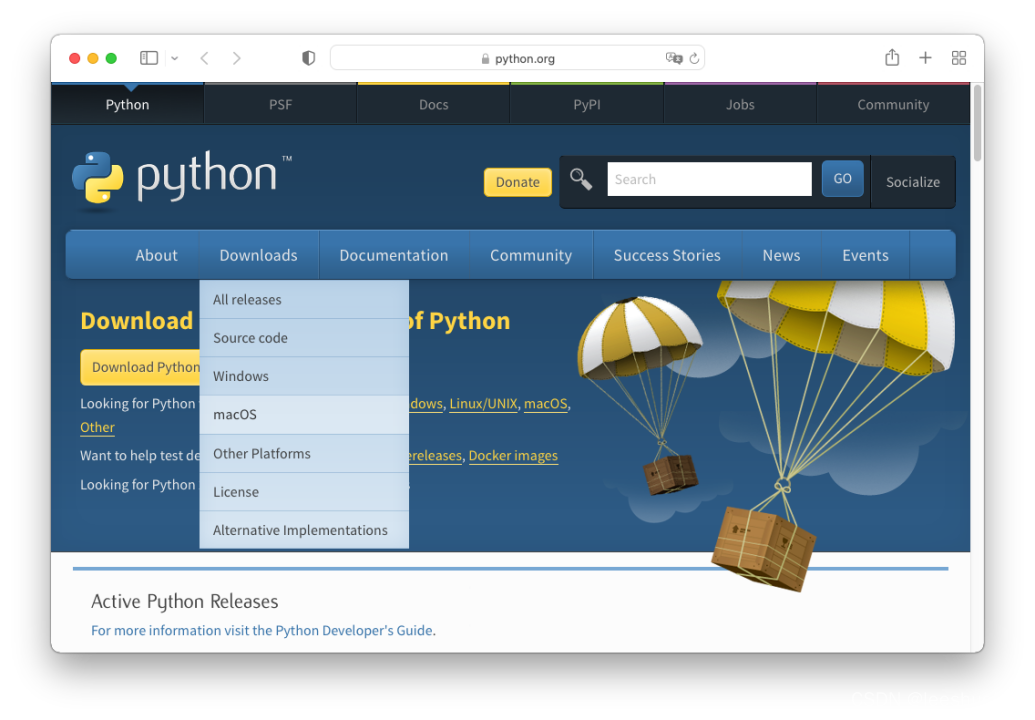This screenshot has width=1035, height=720.
Task: Click the yellow minimize window button
Action: (x=93, y=58)
